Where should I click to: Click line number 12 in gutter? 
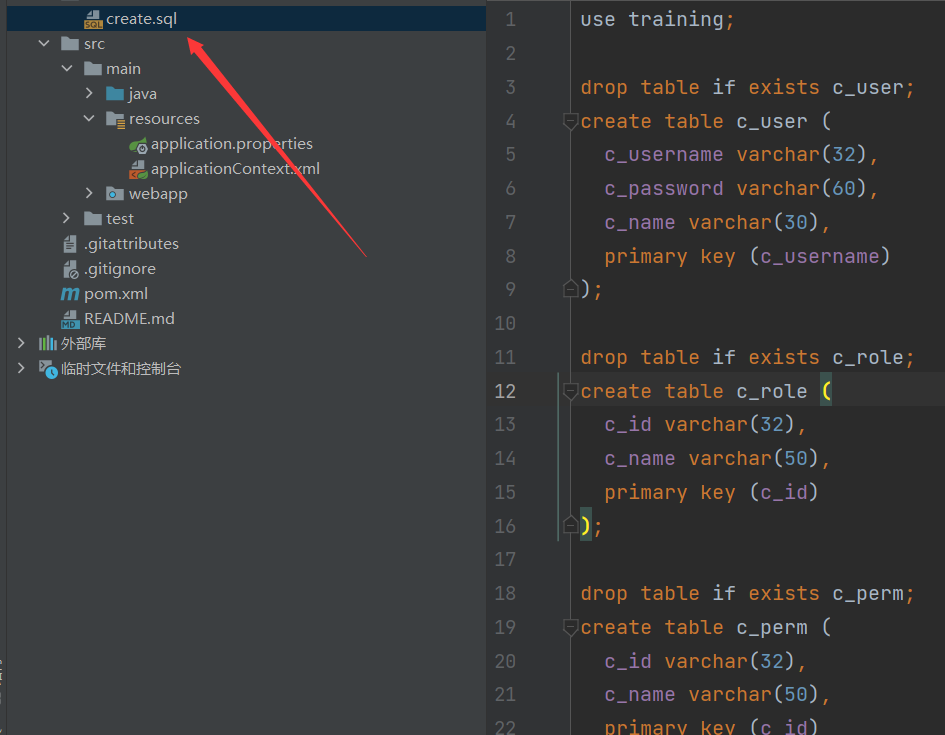505,391
